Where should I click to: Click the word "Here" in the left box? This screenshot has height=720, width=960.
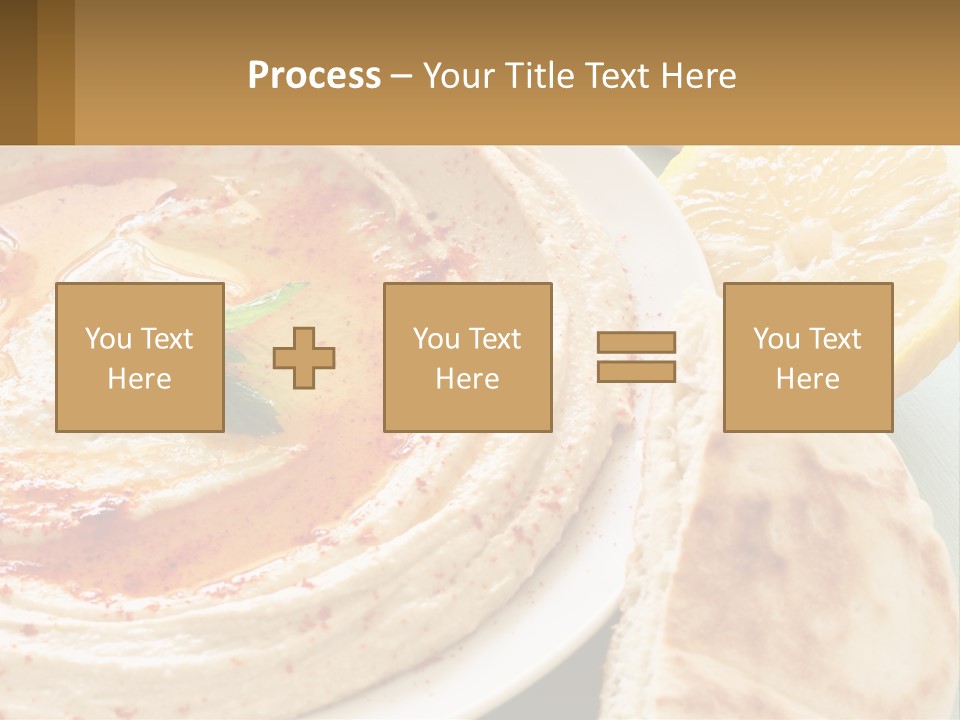(140, 379)
